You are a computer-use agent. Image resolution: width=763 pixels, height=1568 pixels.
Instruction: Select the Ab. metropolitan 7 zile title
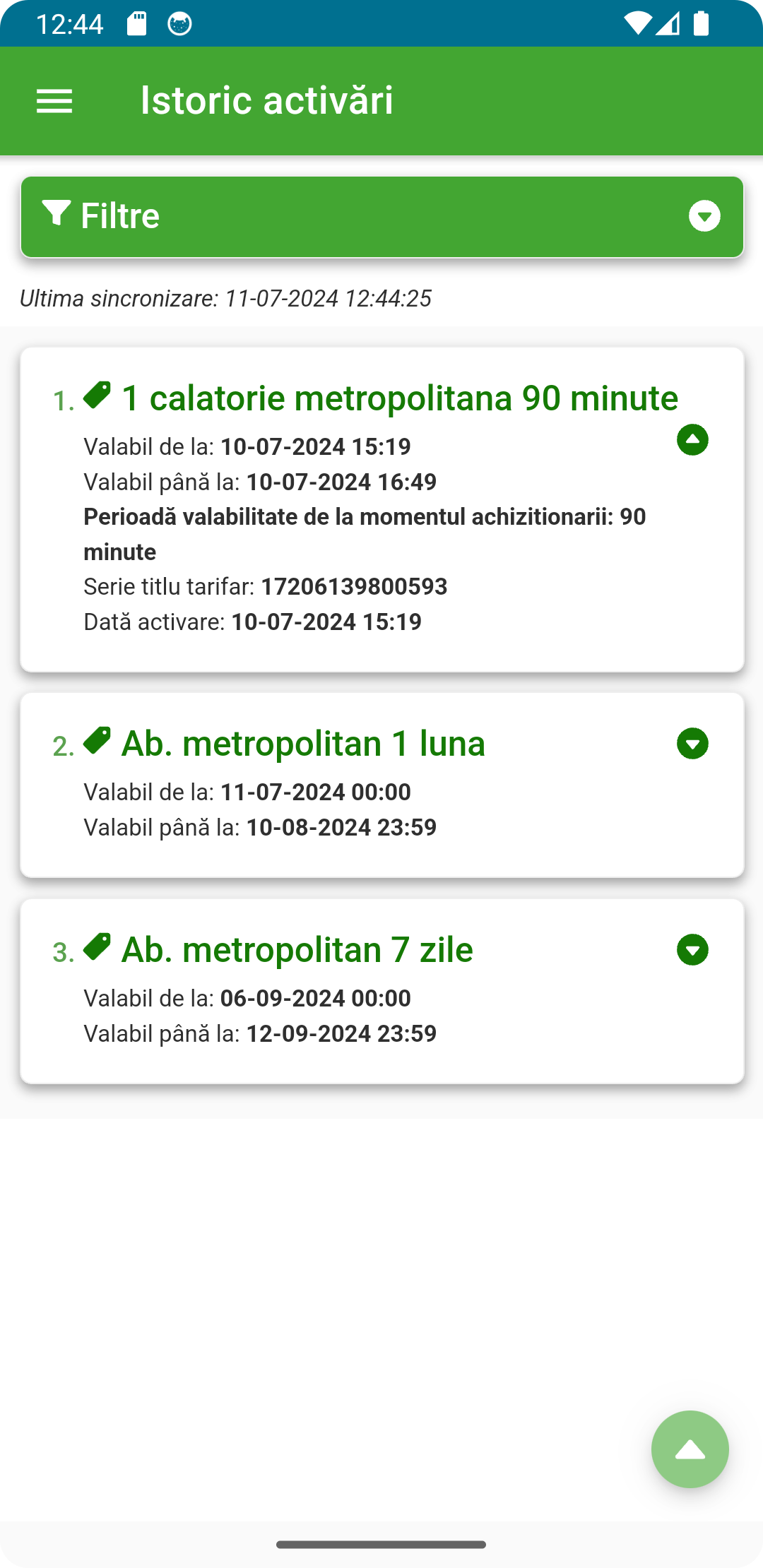coord(297,950)
